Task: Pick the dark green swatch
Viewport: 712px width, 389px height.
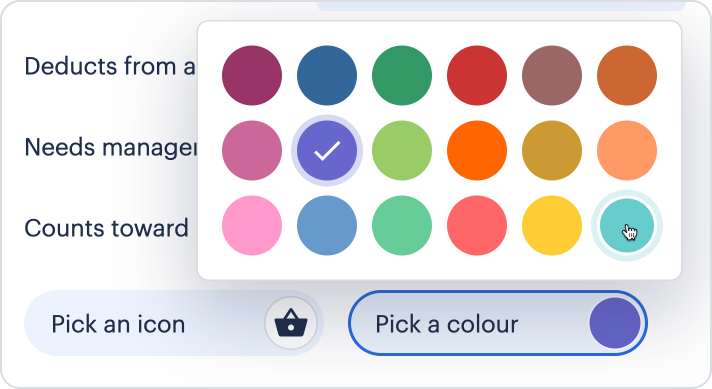Action: click(402, 75)
